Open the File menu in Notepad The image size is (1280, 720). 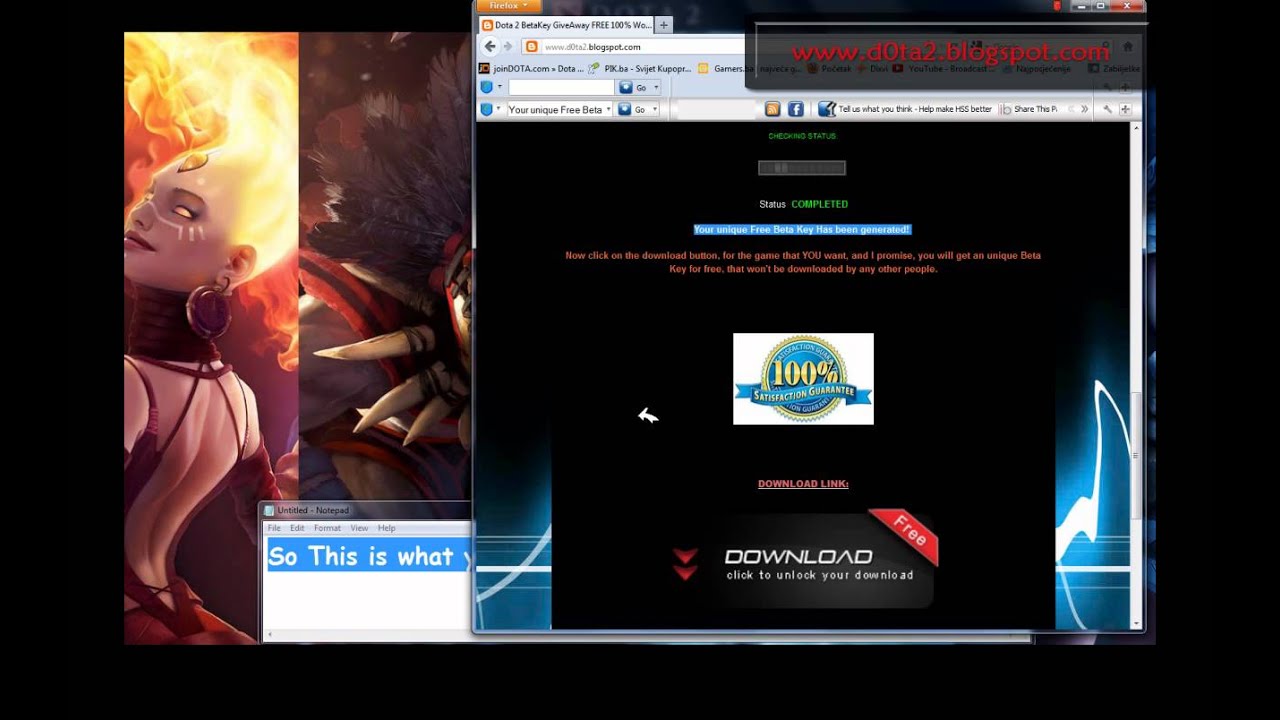click(x=274, y=528)
